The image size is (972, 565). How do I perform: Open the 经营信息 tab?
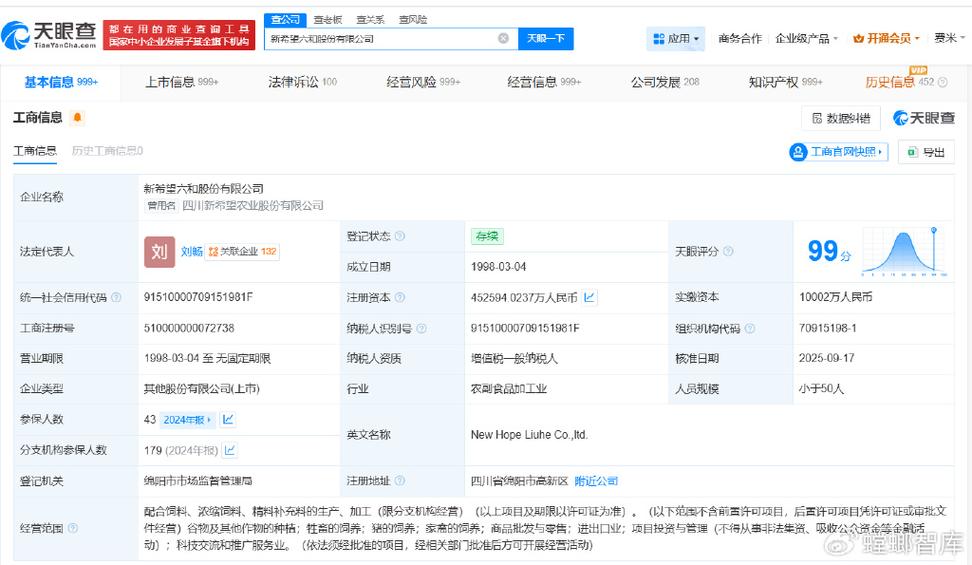pyautogui.click(x=544, y=82)
